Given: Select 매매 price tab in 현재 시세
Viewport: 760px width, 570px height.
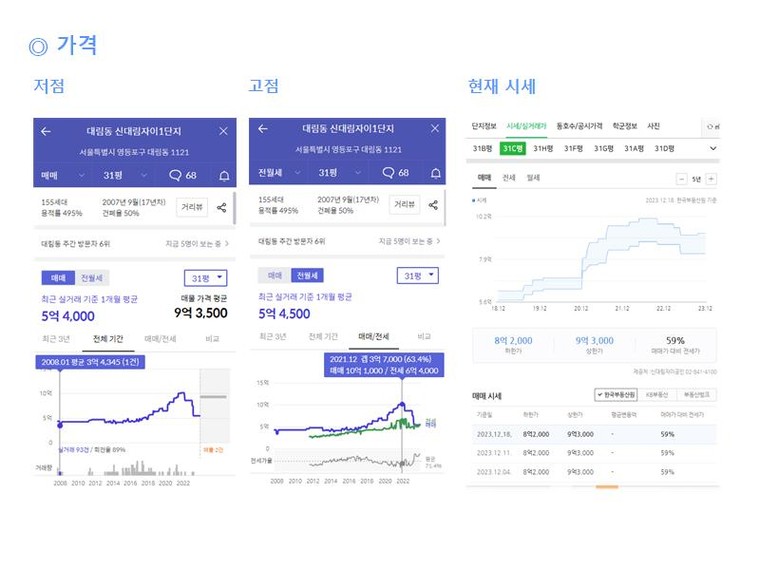Looking at the screenshot, I should (x=484, y=178).
